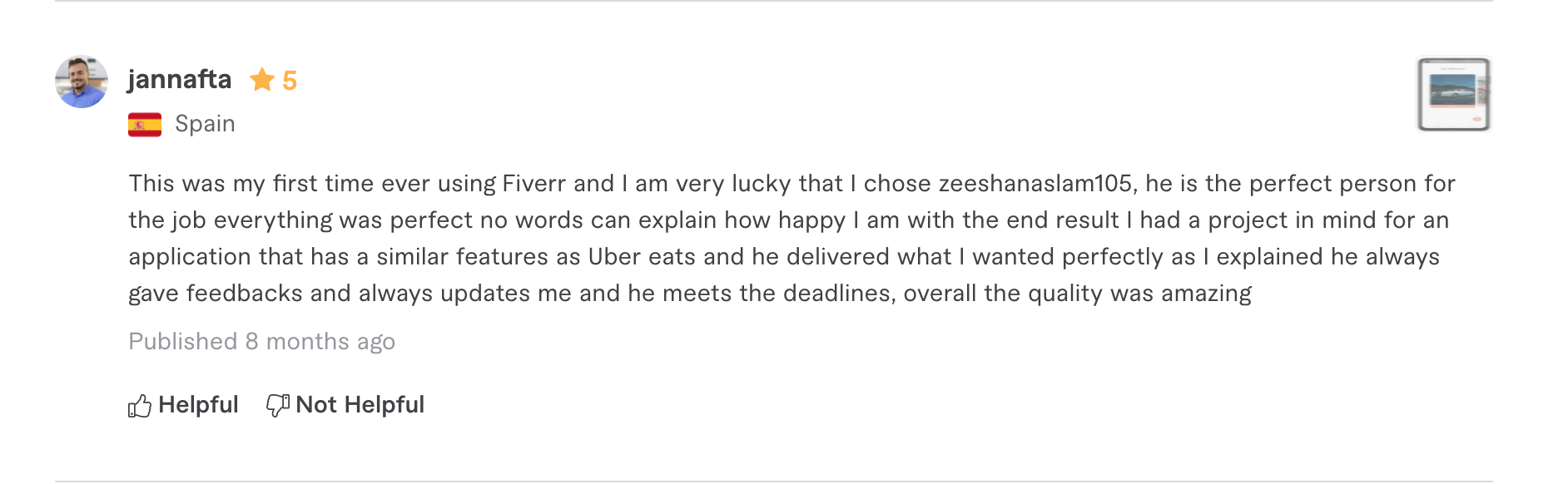Screen dimensions: 1568x484
Task: Click the Spain flag icon
Action: click(145, 125)
